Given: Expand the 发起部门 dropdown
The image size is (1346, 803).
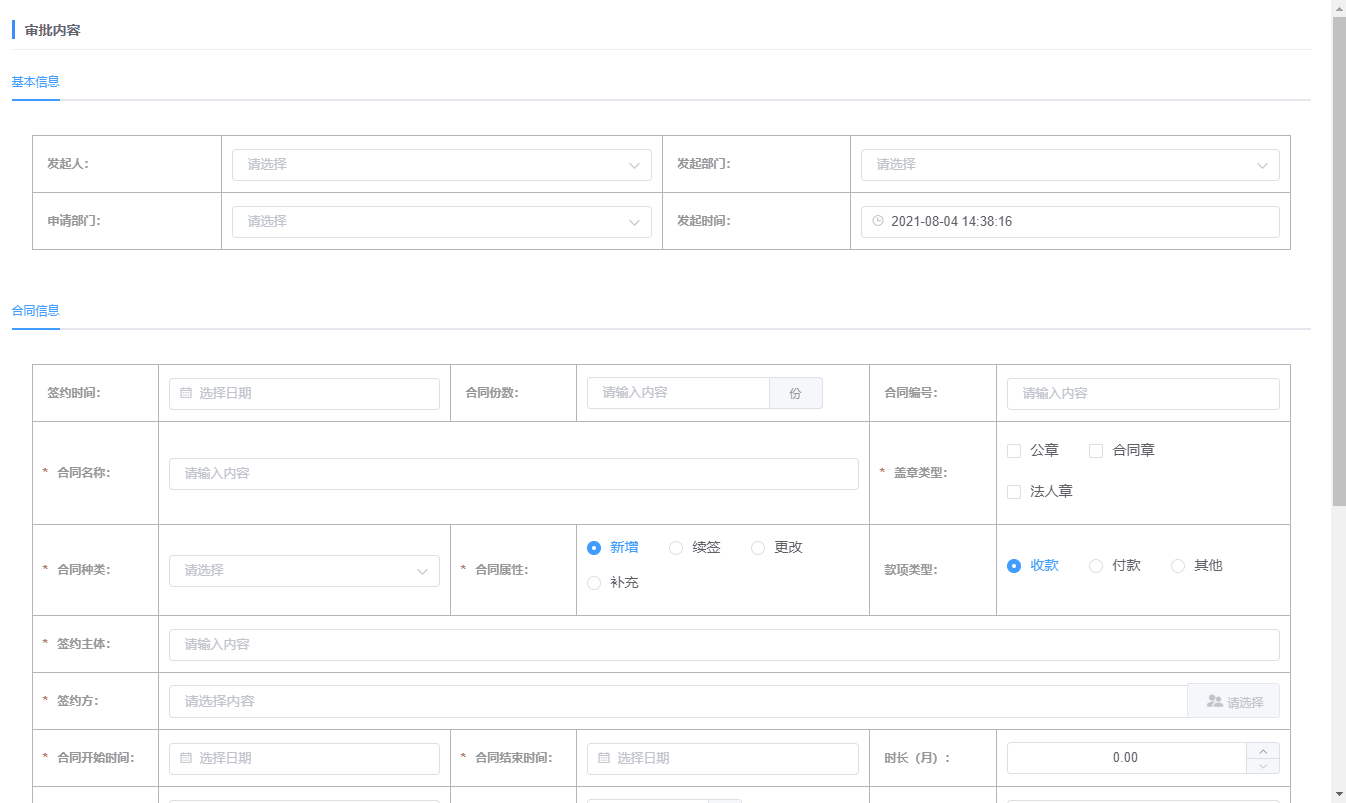Looking at the screenshot, I should [1070, 165].
